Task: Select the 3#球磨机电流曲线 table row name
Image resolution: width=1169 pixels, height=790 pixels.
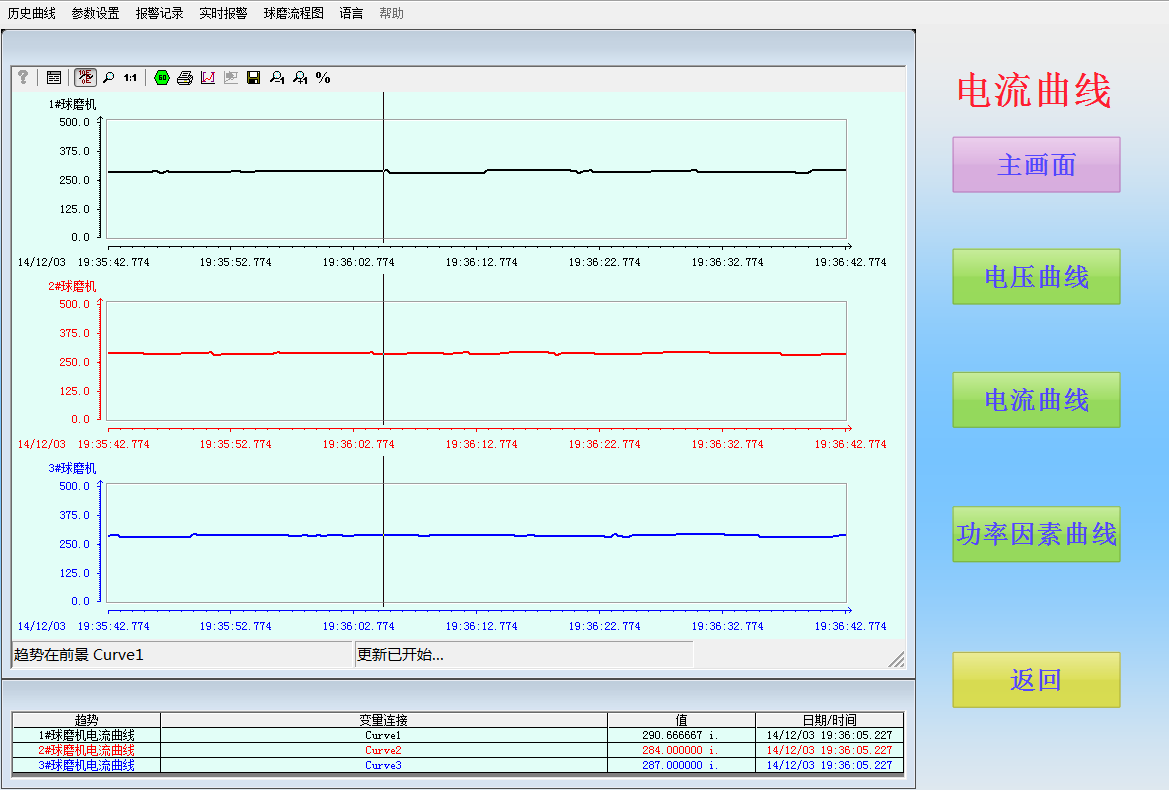Action: pyautogui.click(x=86, y=765)
